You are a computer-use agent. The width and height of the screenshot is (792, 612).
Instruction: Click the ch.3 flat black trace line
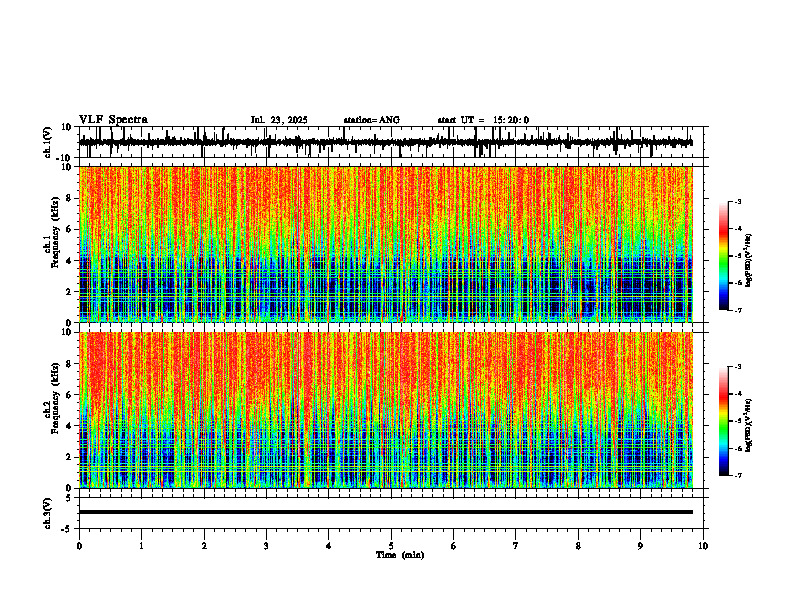pyautogui.click(x=385, y=512)
